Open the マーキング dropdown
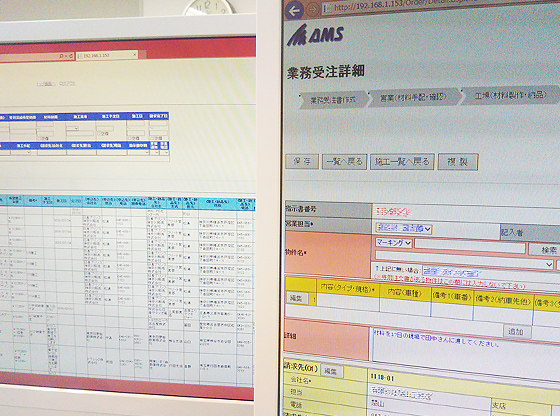 point(394,243)
